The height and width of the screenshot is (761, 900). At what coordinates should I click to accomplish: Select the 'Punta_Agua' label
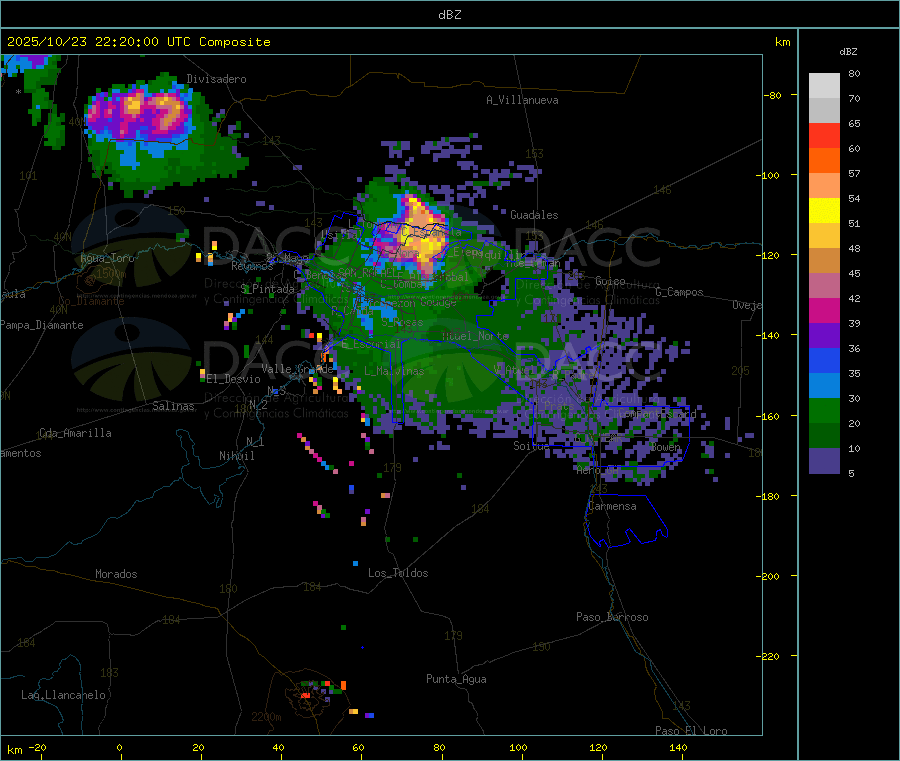[456, 679]
